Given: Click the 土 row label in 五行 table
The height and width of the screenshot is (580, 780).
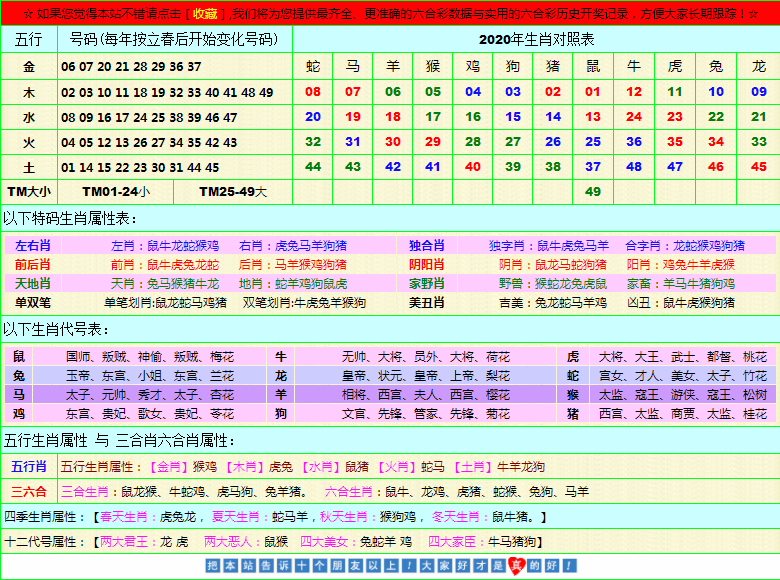Looking at the screenshot, I should (x=29, y=167).
